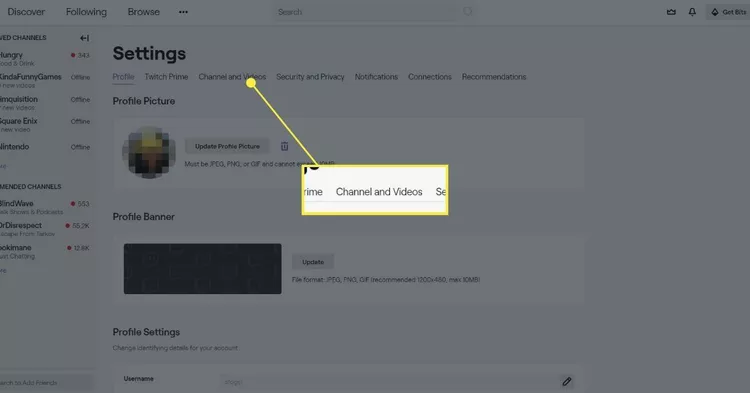This screenshot has width=750, height=393.
Task: Switch to the Connections tab
Action: 430,77
